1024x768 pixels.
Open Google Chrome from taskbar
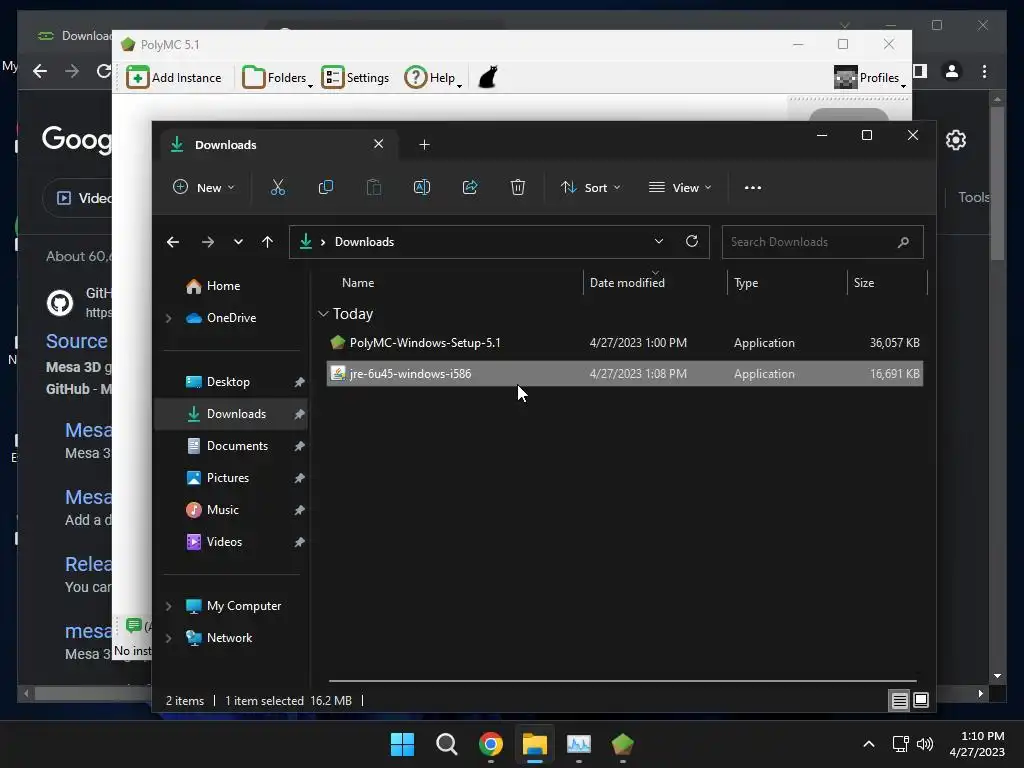491,744
